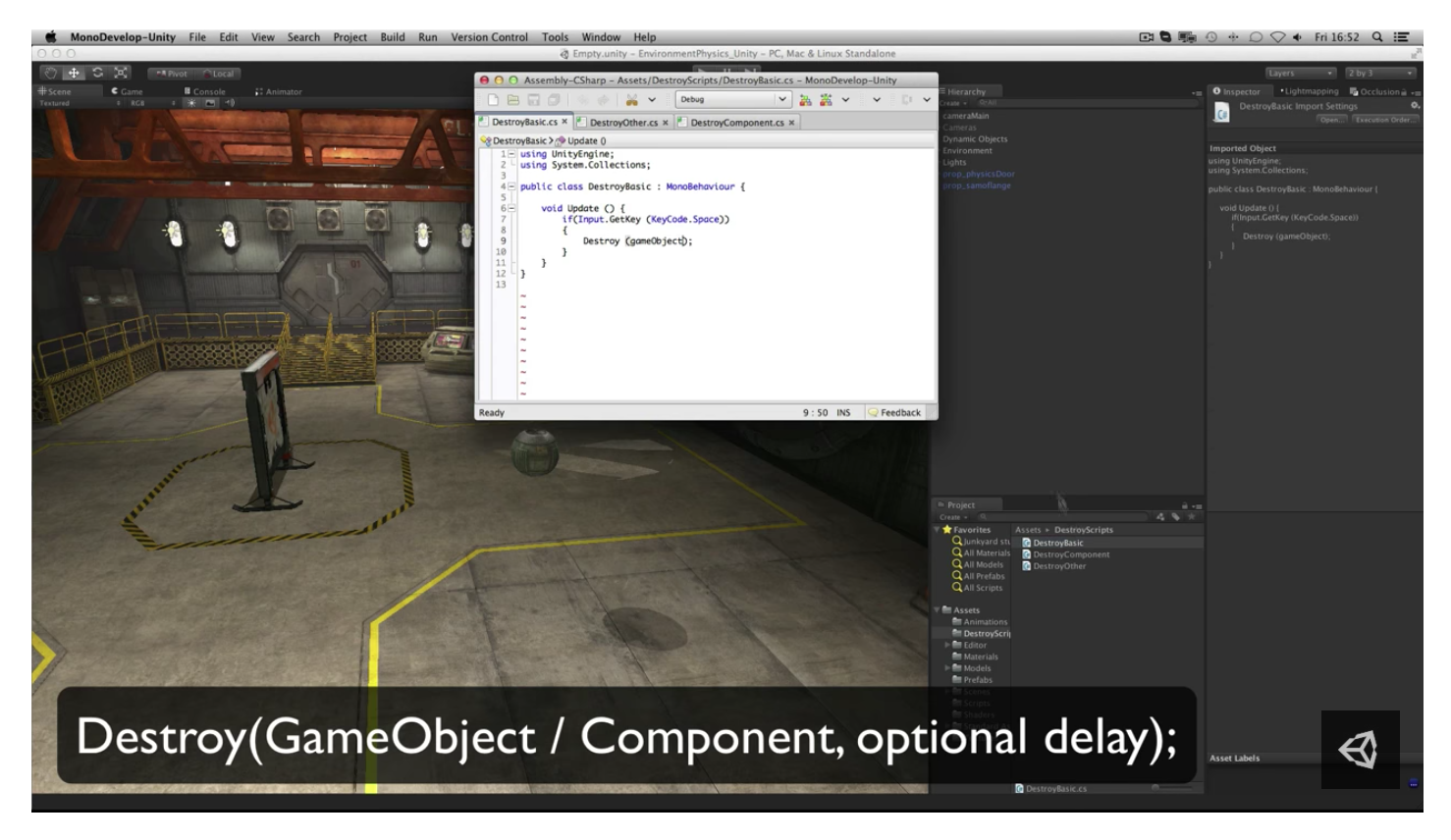Click the Project panel search field

pos(1062,517)
